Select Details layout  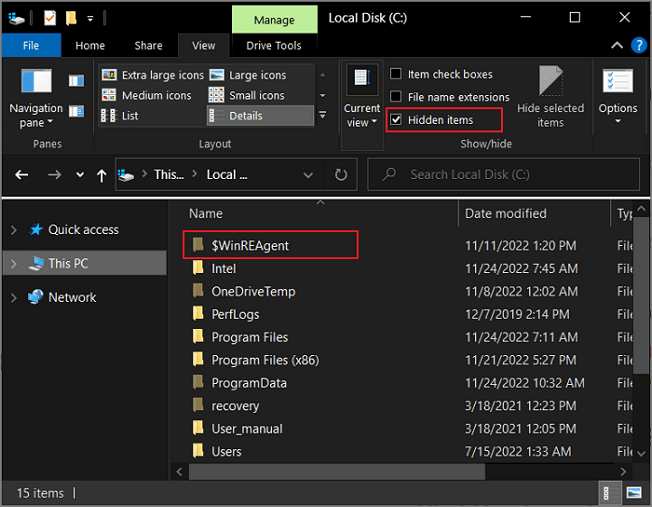[260, 116]
